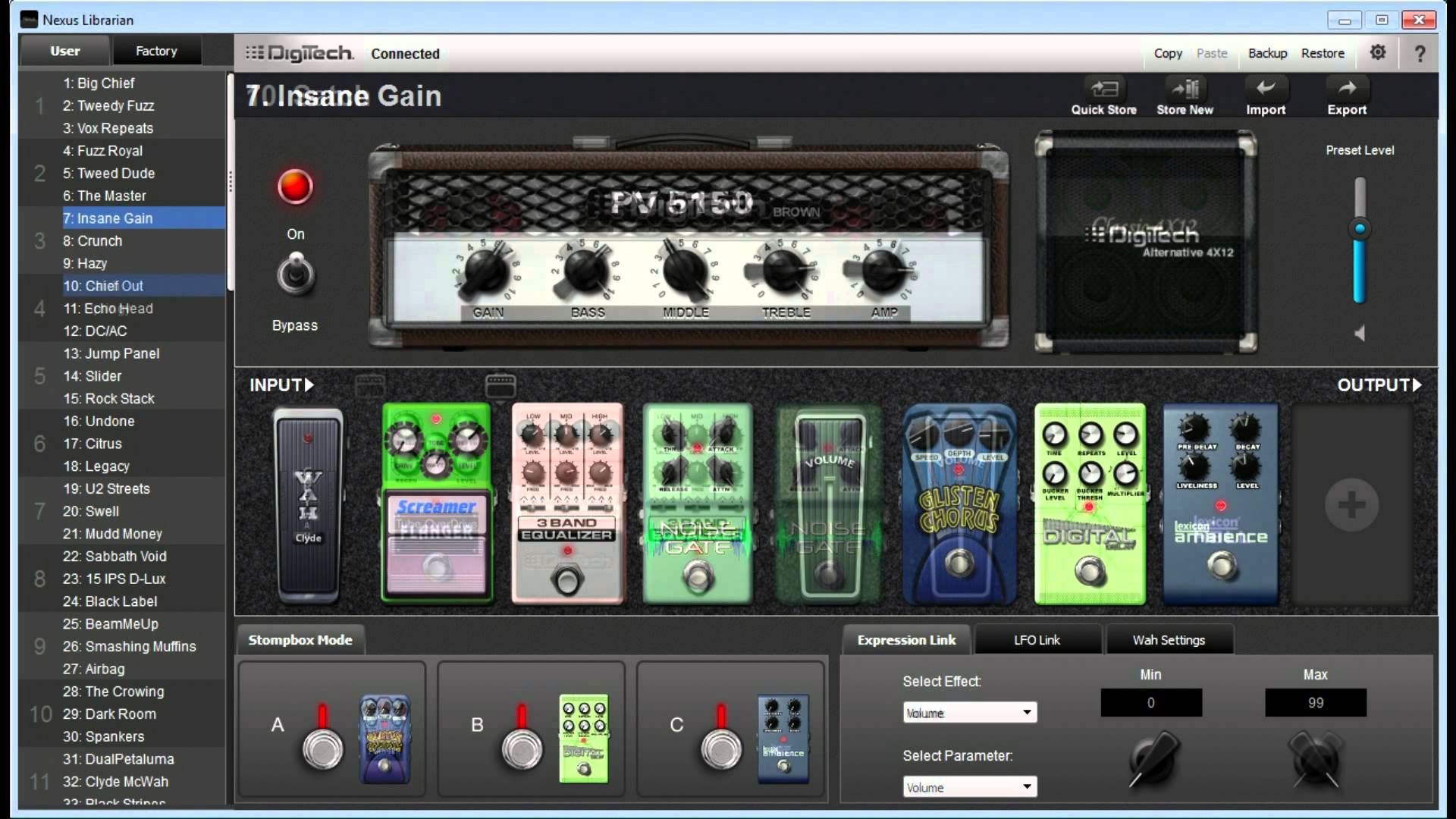Toggle the Ambience pedal footswitch
This screenshot has height=819, width=1456.
coord(1222,565)
